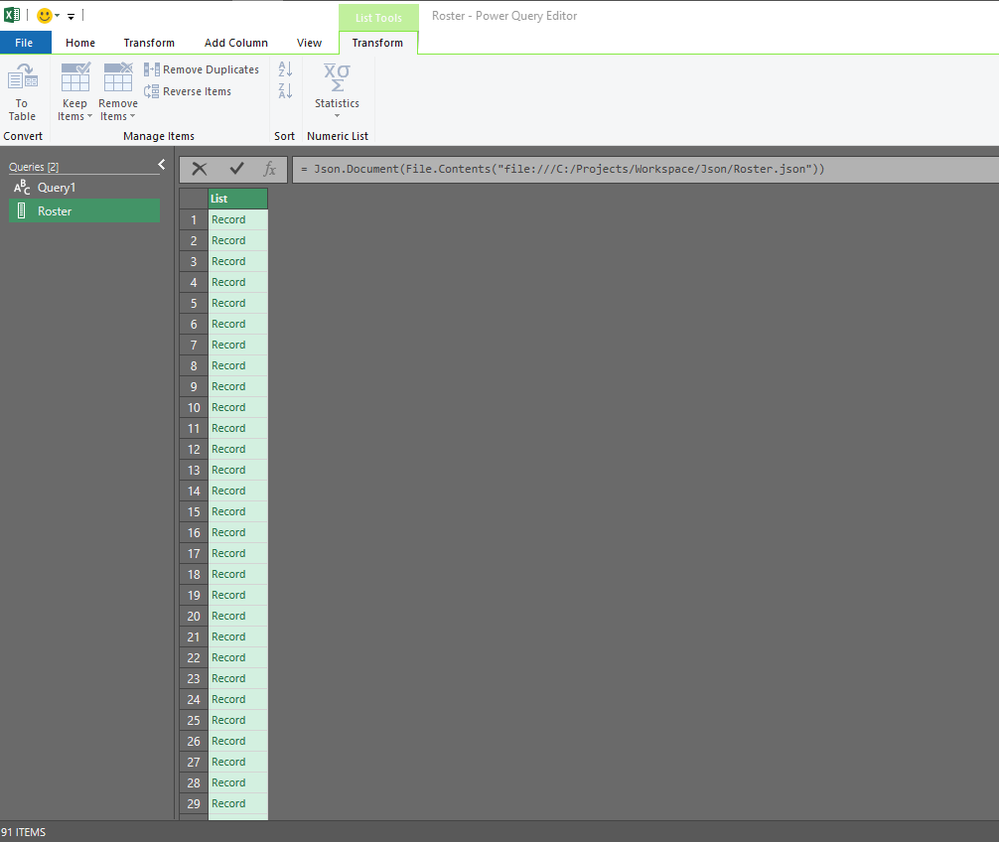Switch to the Add Column tab
Image resolution: width=999 pixels, height=842 pixels.
pos(236,43)
